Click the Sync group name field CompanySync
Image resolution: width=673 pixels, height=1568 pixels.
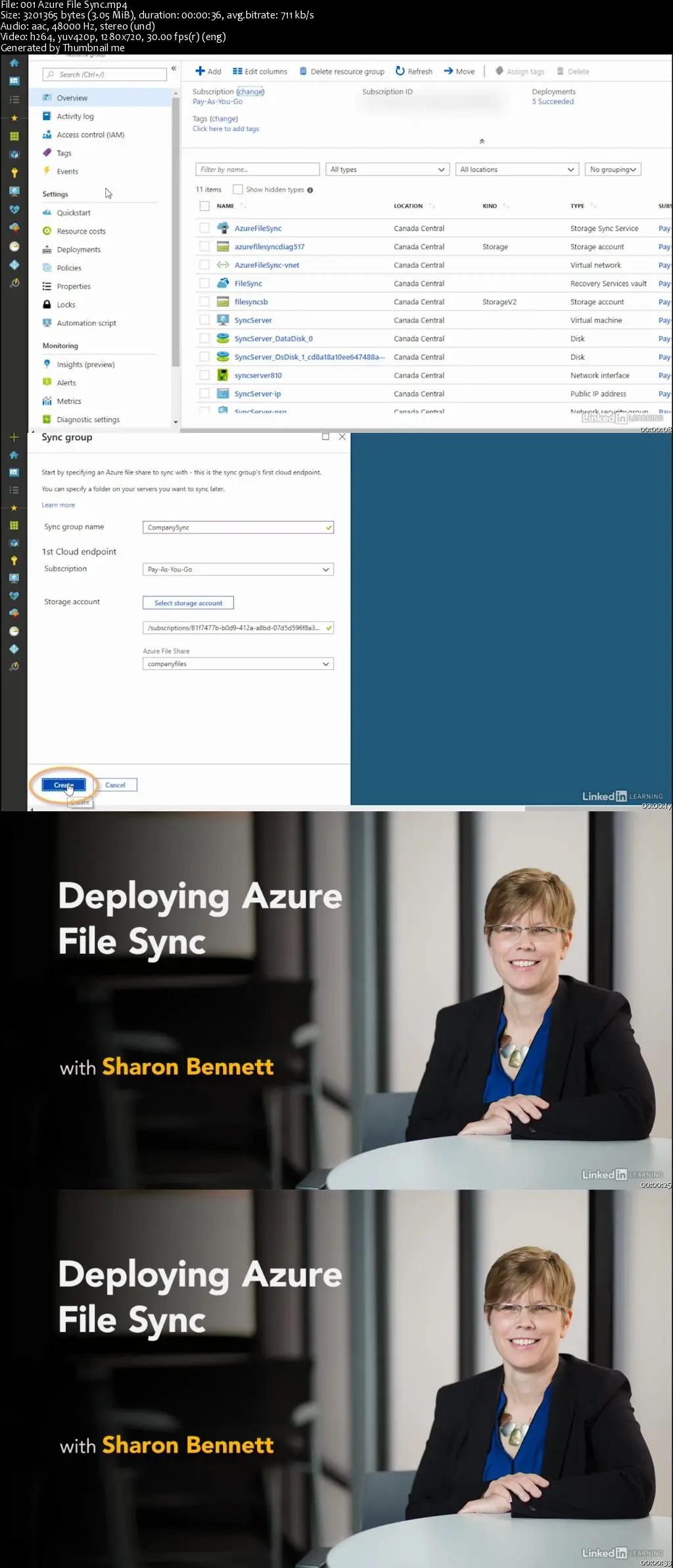pyautogui.click(x=238, y=527)
